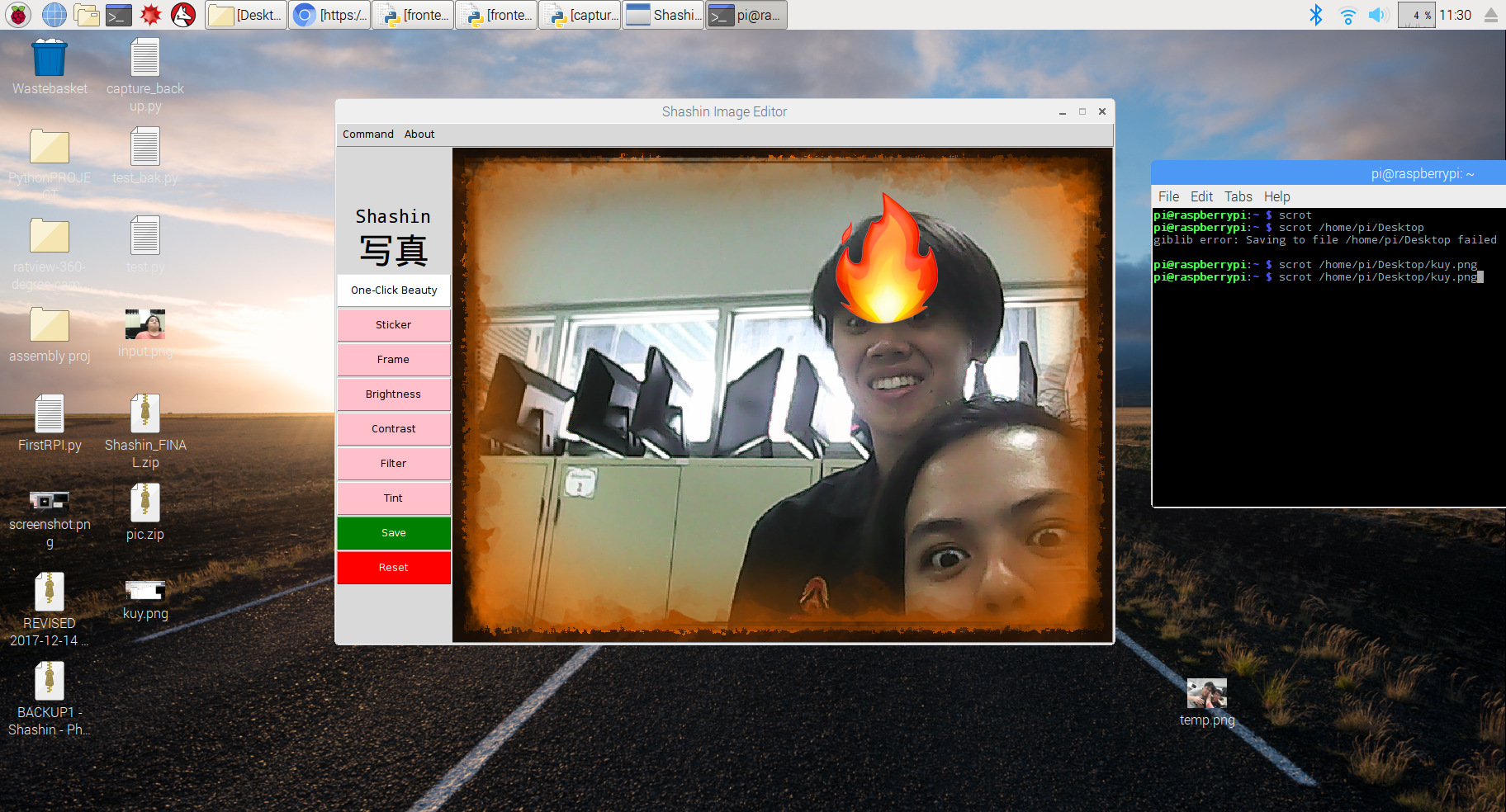
Task: Select the screenshot.png desktop file
Action: 50,521
